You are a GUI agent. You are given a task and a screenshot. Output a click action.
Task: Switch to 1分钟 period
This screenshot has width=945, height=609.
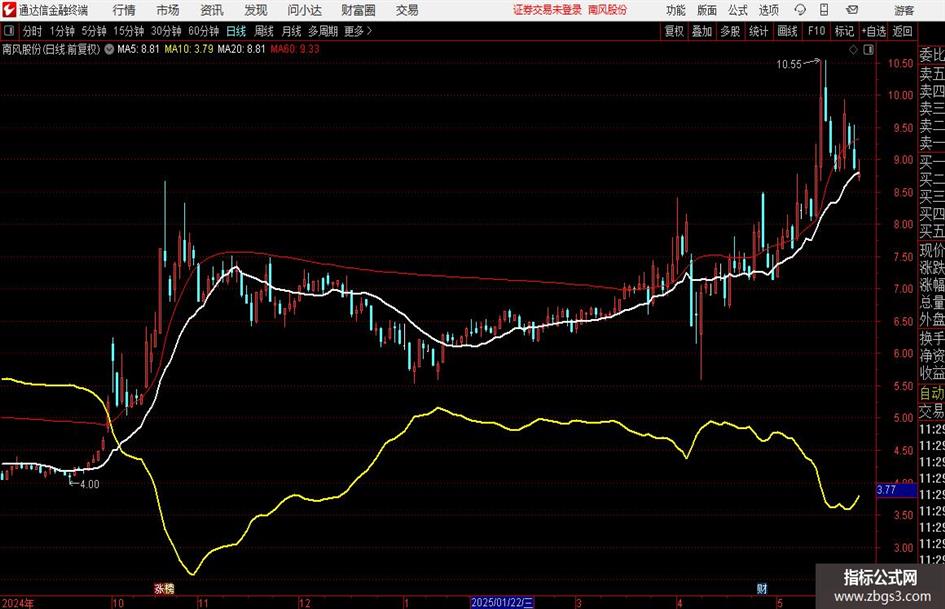point(62,31)
